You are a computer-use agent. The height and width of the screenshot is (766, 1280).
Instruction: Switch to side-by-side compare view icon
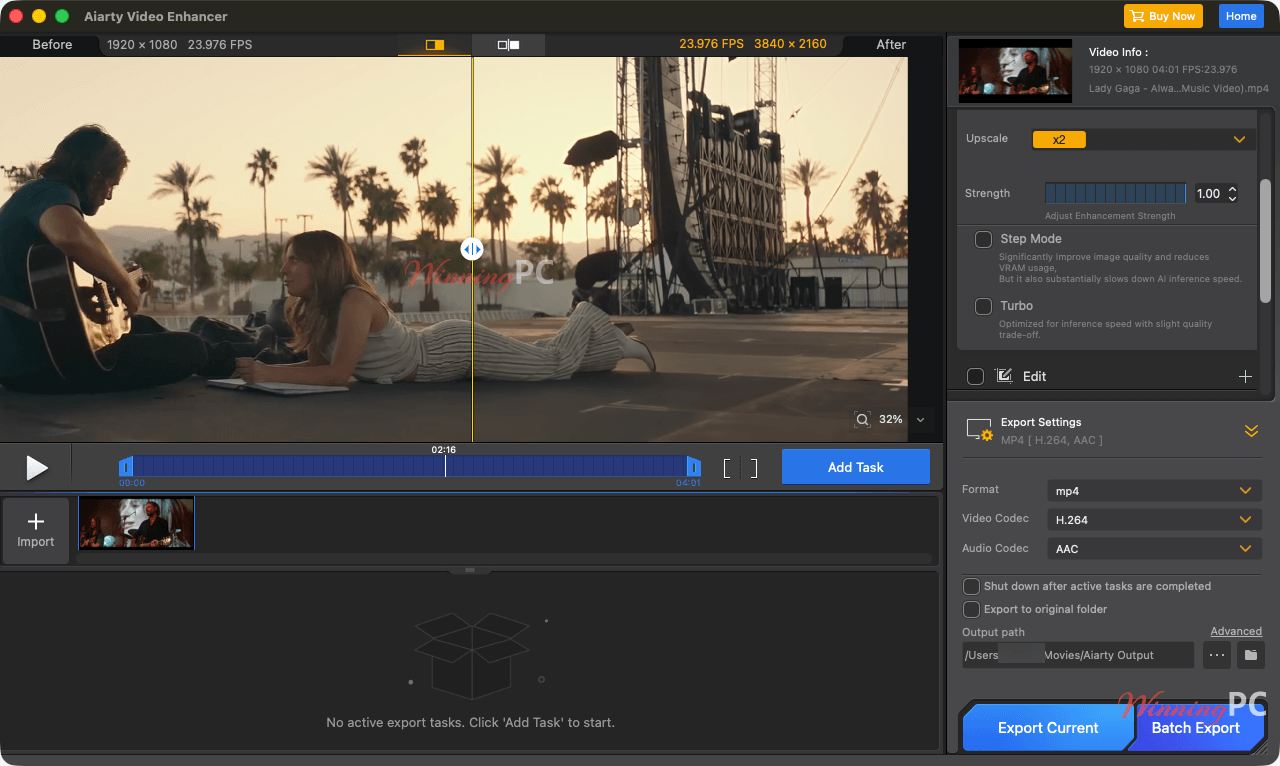tap(508, 45)
